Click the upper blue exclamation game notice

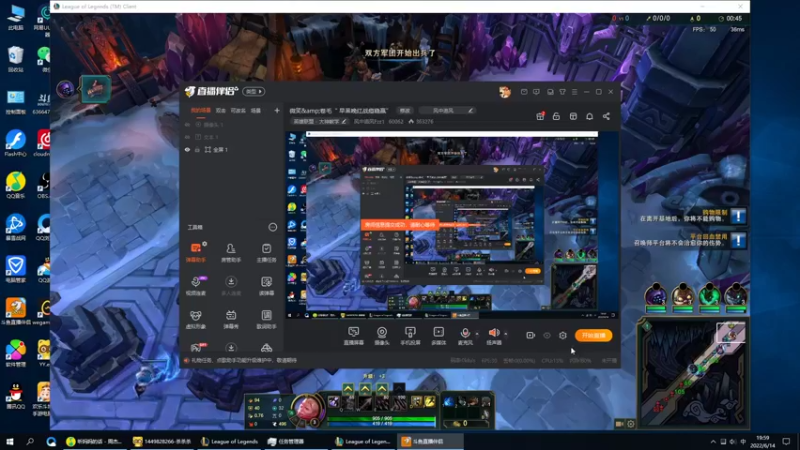[738, 216]
